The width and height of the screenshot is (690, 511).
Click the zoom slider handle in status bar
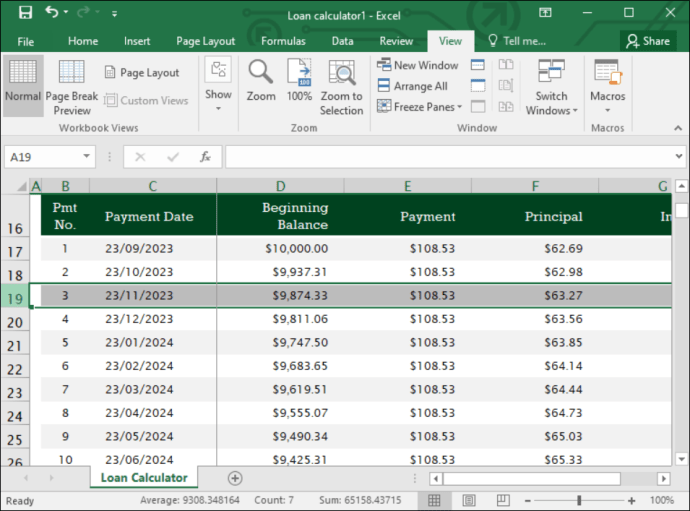tap(579, 500)
